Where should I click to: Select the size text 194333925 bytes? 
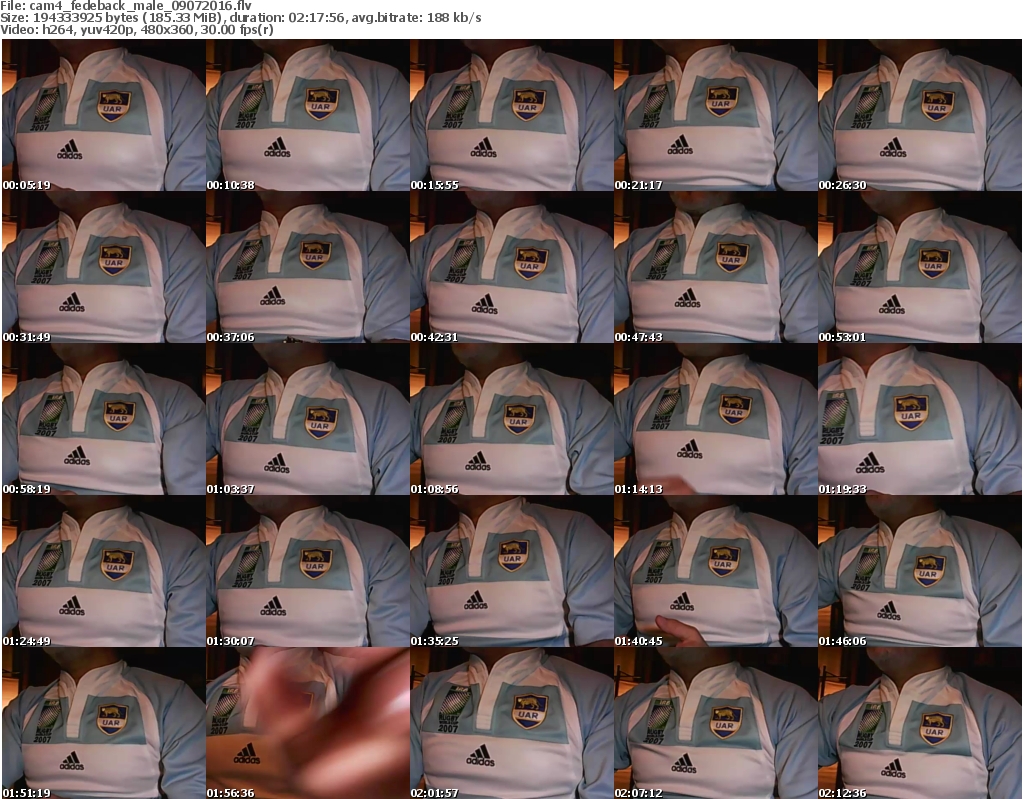pos(84,18)
